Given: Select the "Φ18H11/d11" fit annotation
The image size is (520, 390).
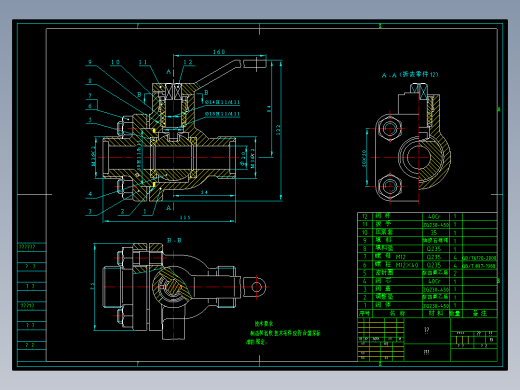Looking at the screenshot, I should click(x=222, y=114).
